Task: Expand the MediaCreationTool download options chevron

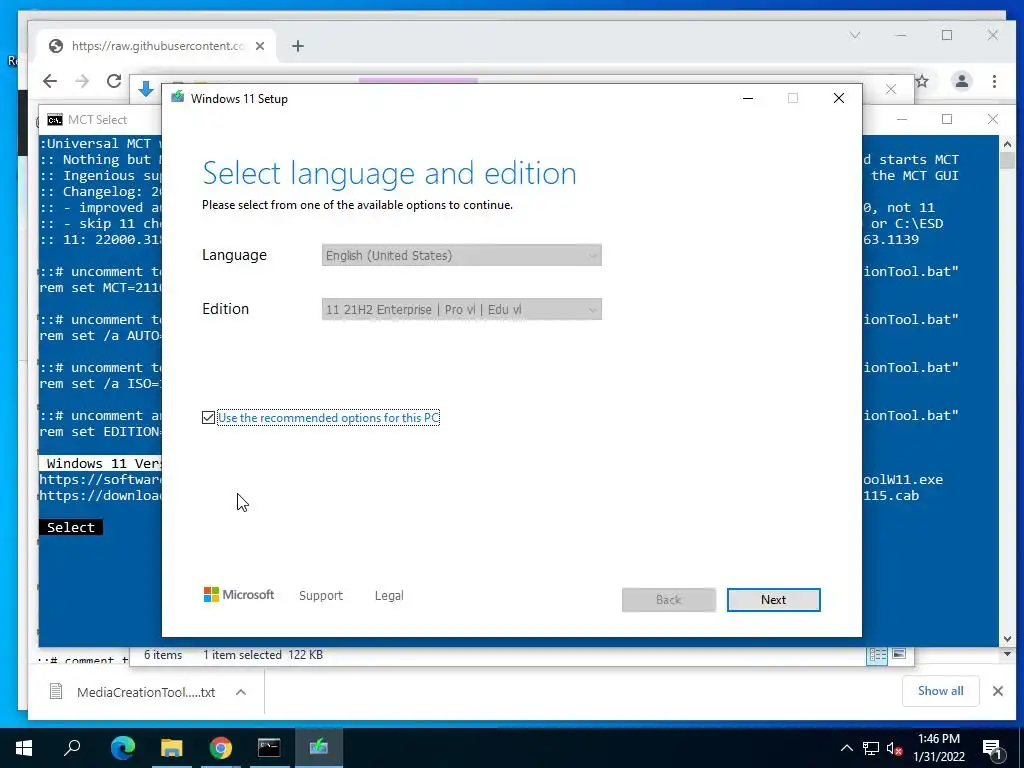Action: (241, 692)
